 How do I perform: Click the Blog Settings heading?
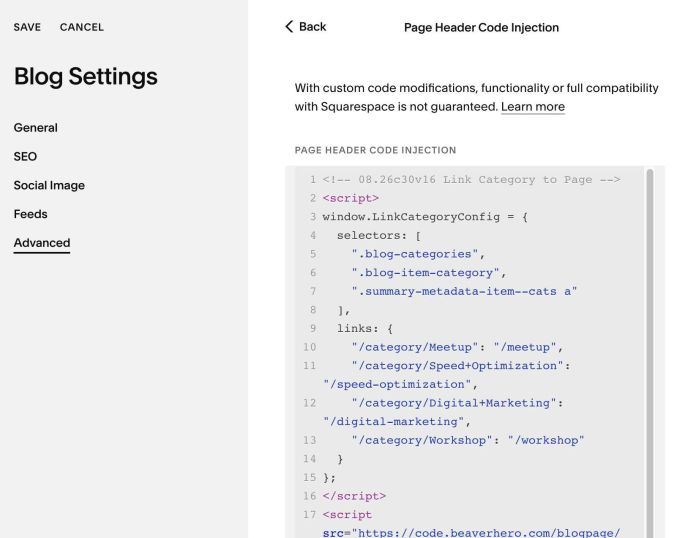pos(86,76)
